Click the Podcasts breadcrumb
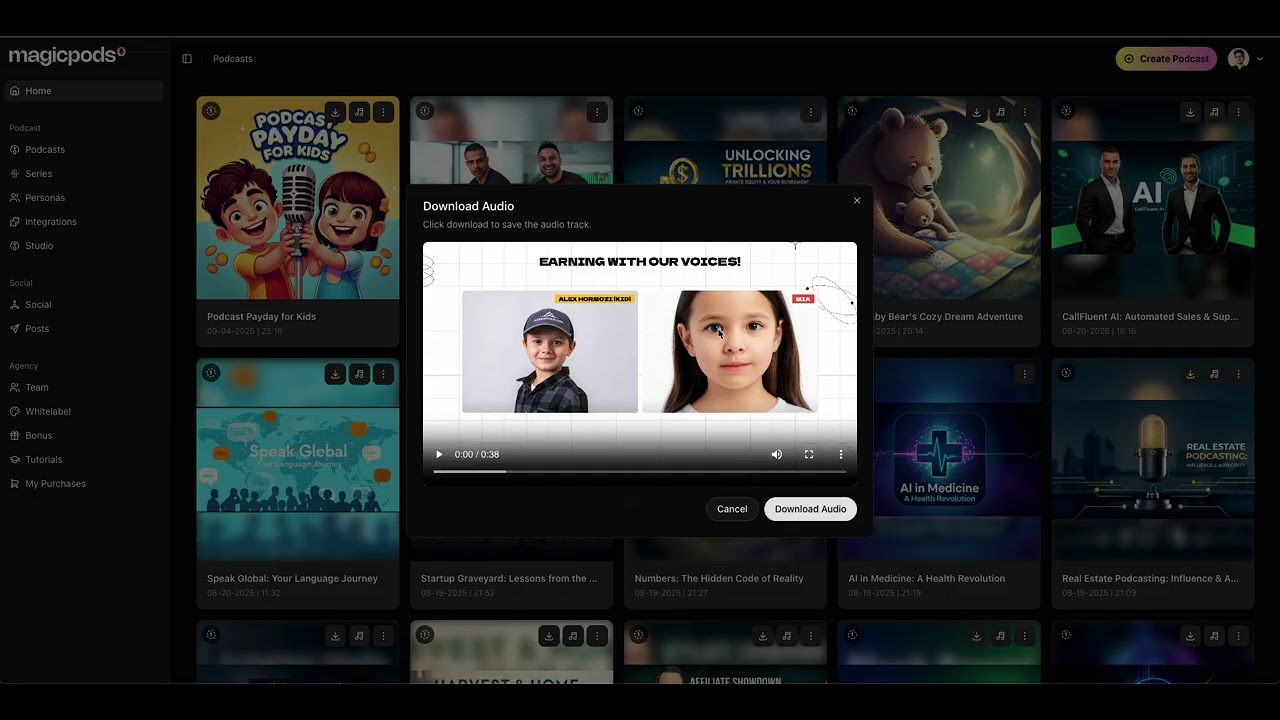 pyautogui.click(x=233, y=59)
